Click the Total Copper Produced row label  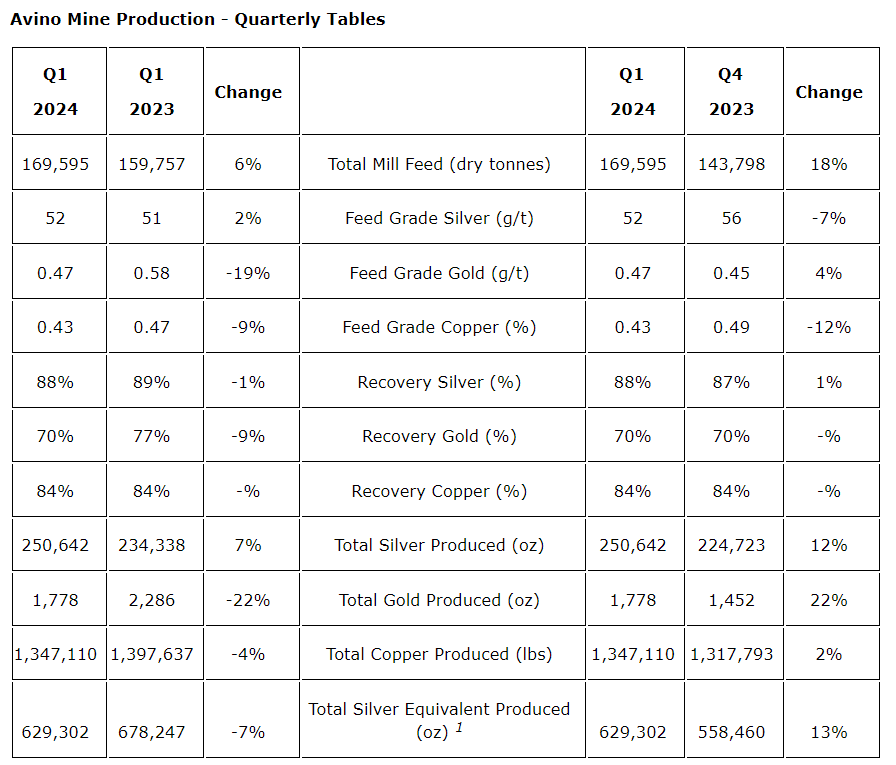pos(439,654)
